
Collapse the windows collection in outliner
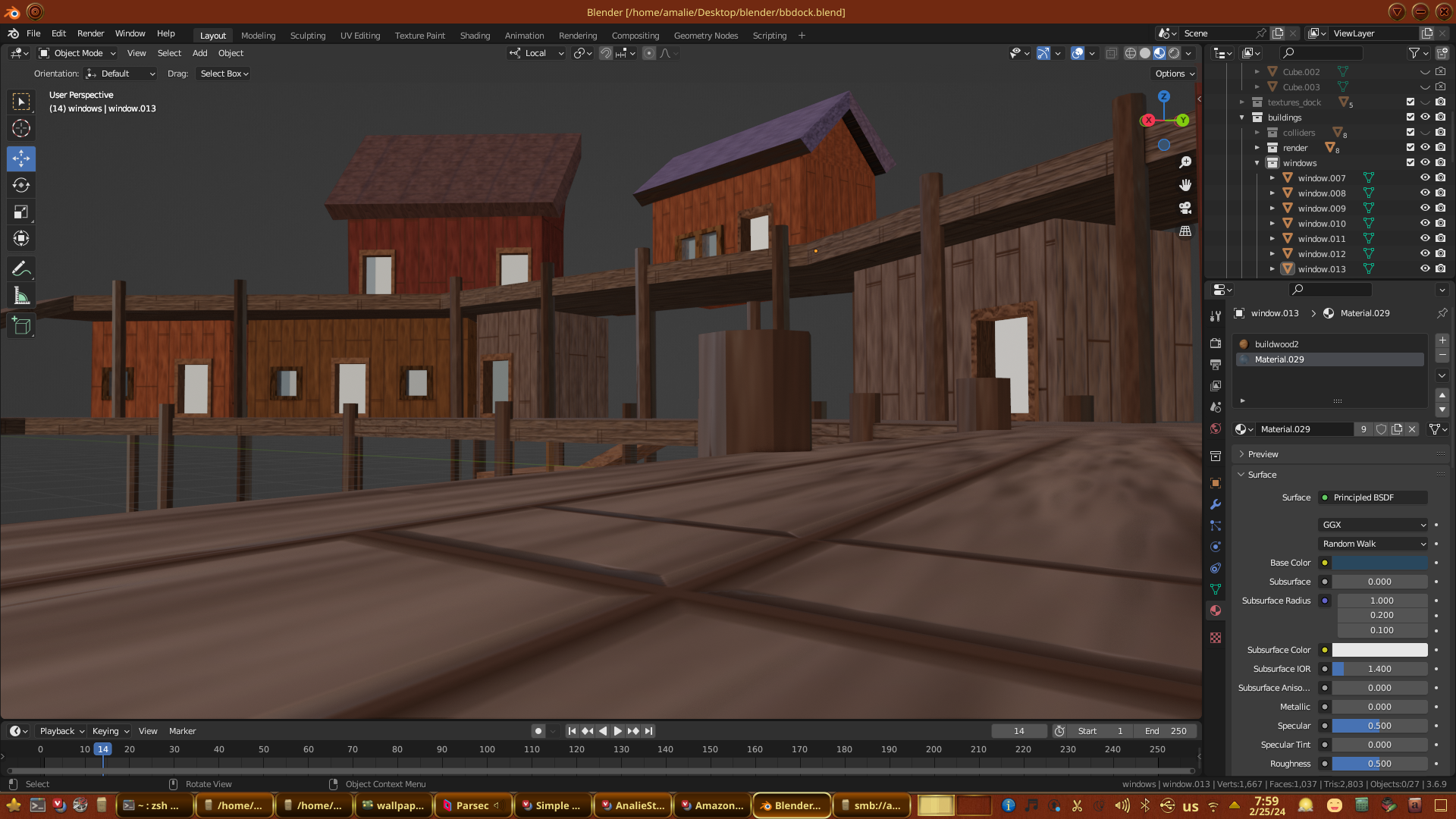(1257, 163)
